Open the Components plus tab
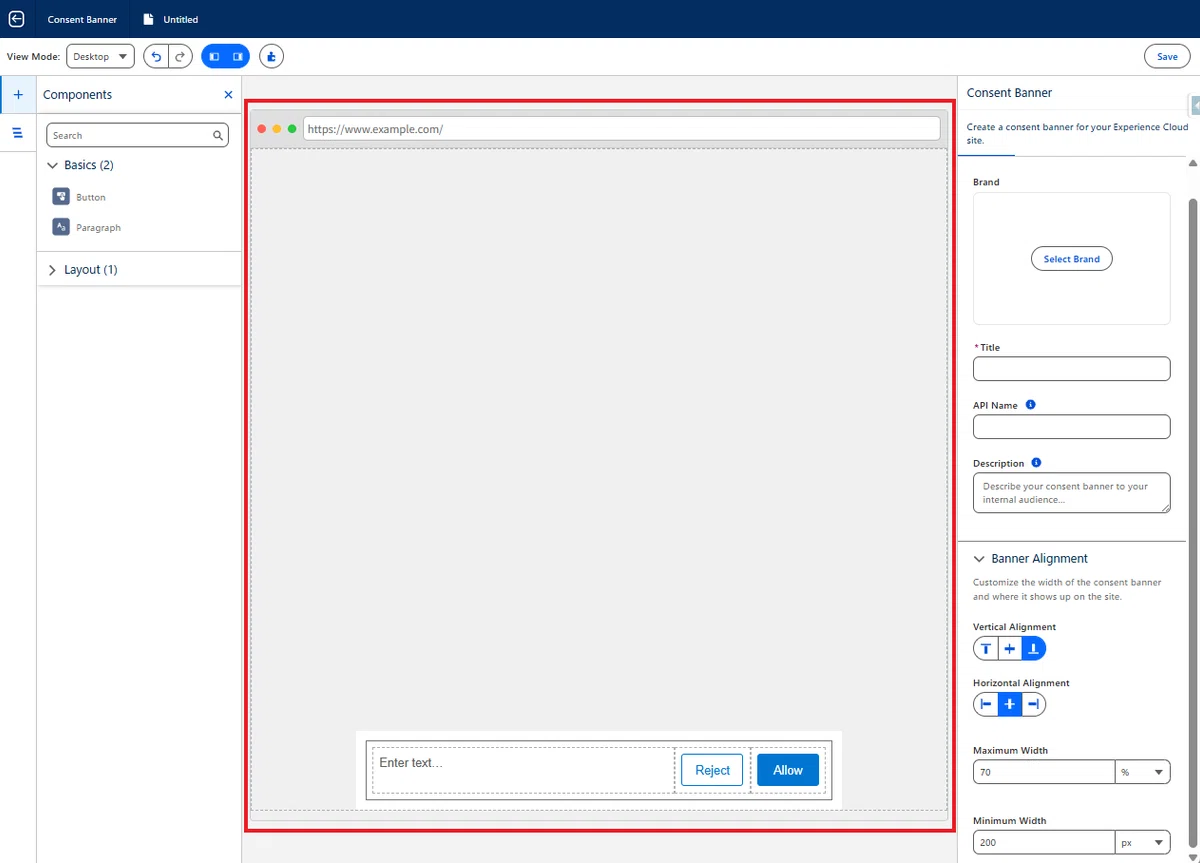 tap(18, 94)
